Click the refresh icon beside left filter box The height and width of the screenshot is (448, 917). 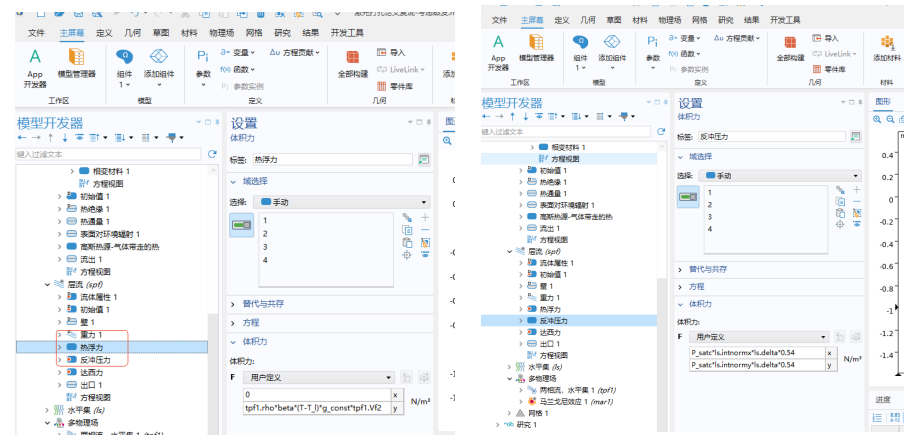coord(212,154)
